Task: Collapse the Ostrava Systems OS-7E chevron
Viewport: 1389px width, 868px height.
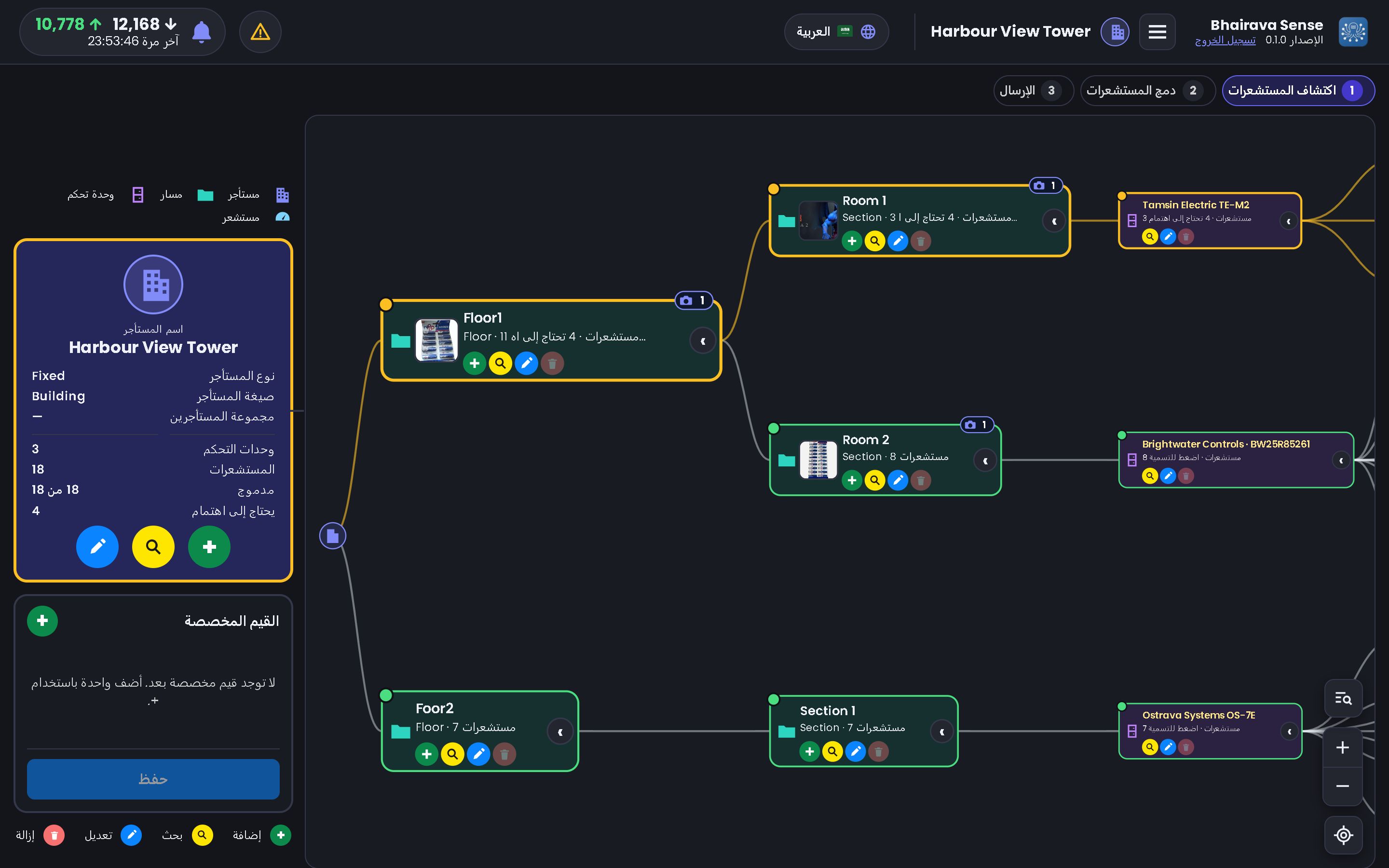Action: [x=1289, y=732]
